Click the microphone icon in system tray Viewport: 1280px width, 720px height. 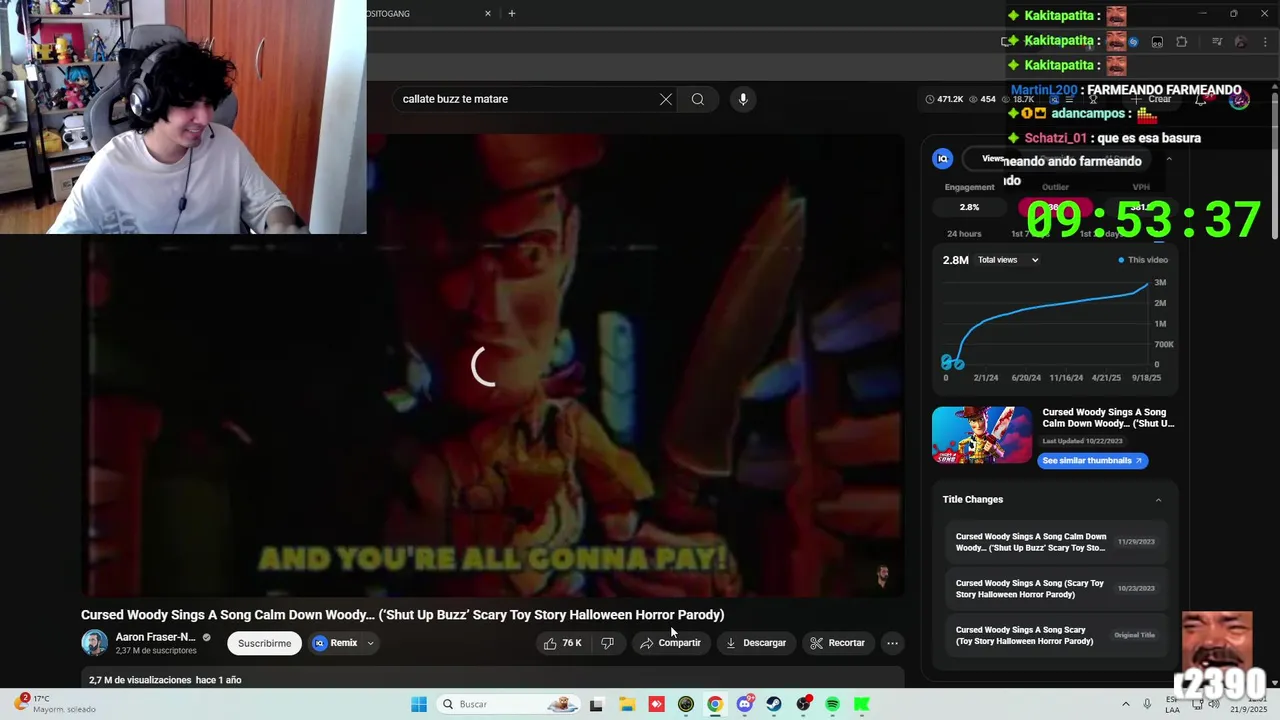(x=1147, y=704)
